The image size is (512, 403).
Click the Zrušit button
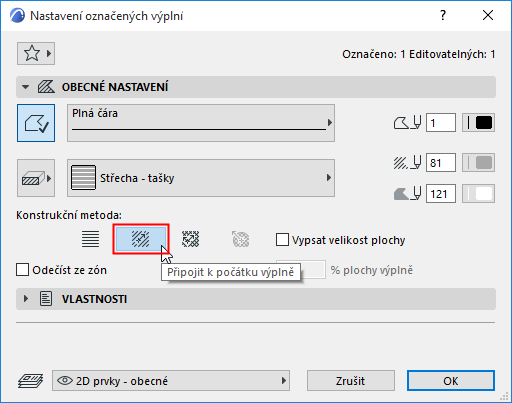(351, 381)
